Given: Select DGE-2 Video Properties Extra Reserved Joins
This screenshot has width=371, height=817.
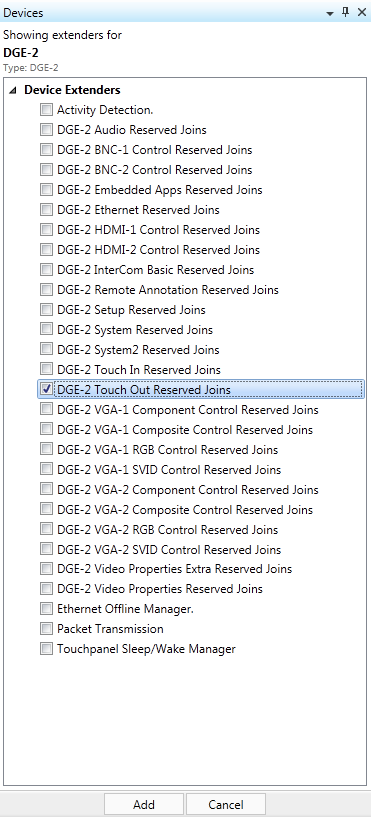Looking at the screenshot, I should coord(175,569).
